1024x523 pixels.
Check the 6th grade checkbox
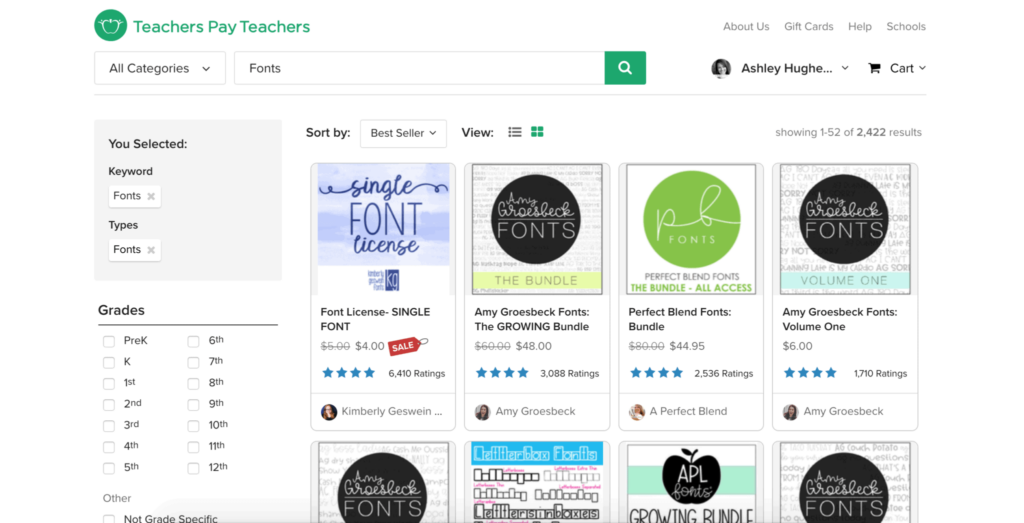[193, 341]
